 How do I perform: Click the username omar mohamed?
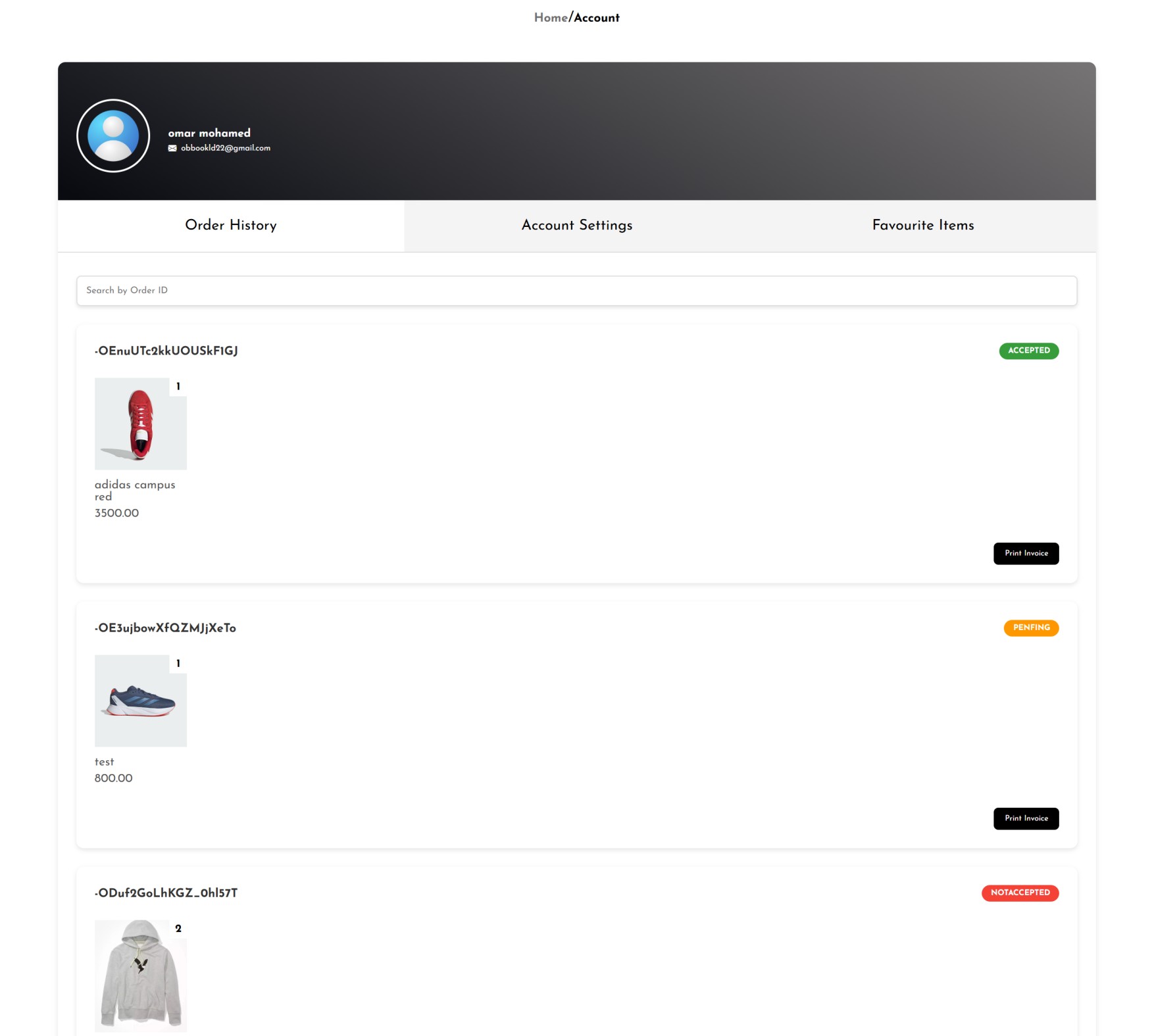(x=209, y=133)
